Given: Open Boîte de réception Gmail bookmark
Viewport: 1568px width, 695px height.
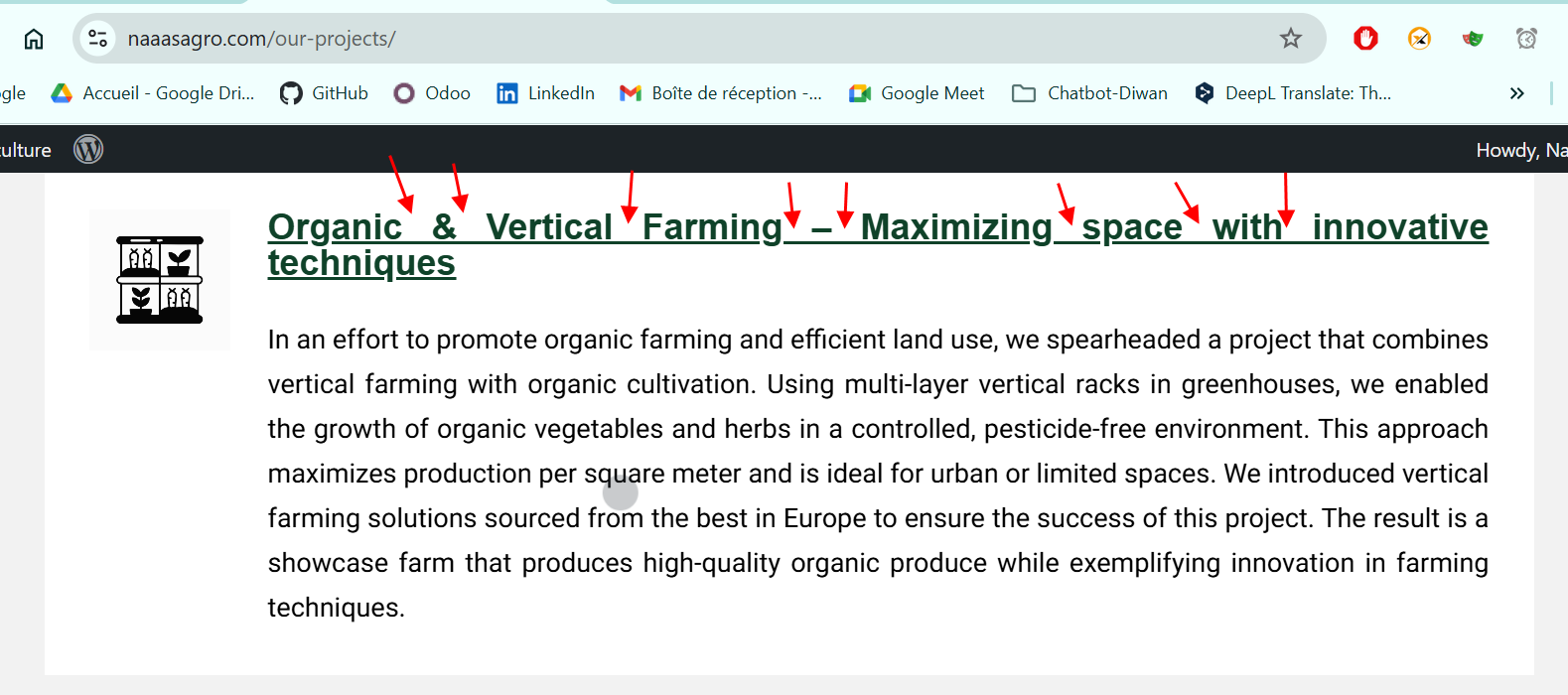Looking at the screenshot, I should pos(721,93).
